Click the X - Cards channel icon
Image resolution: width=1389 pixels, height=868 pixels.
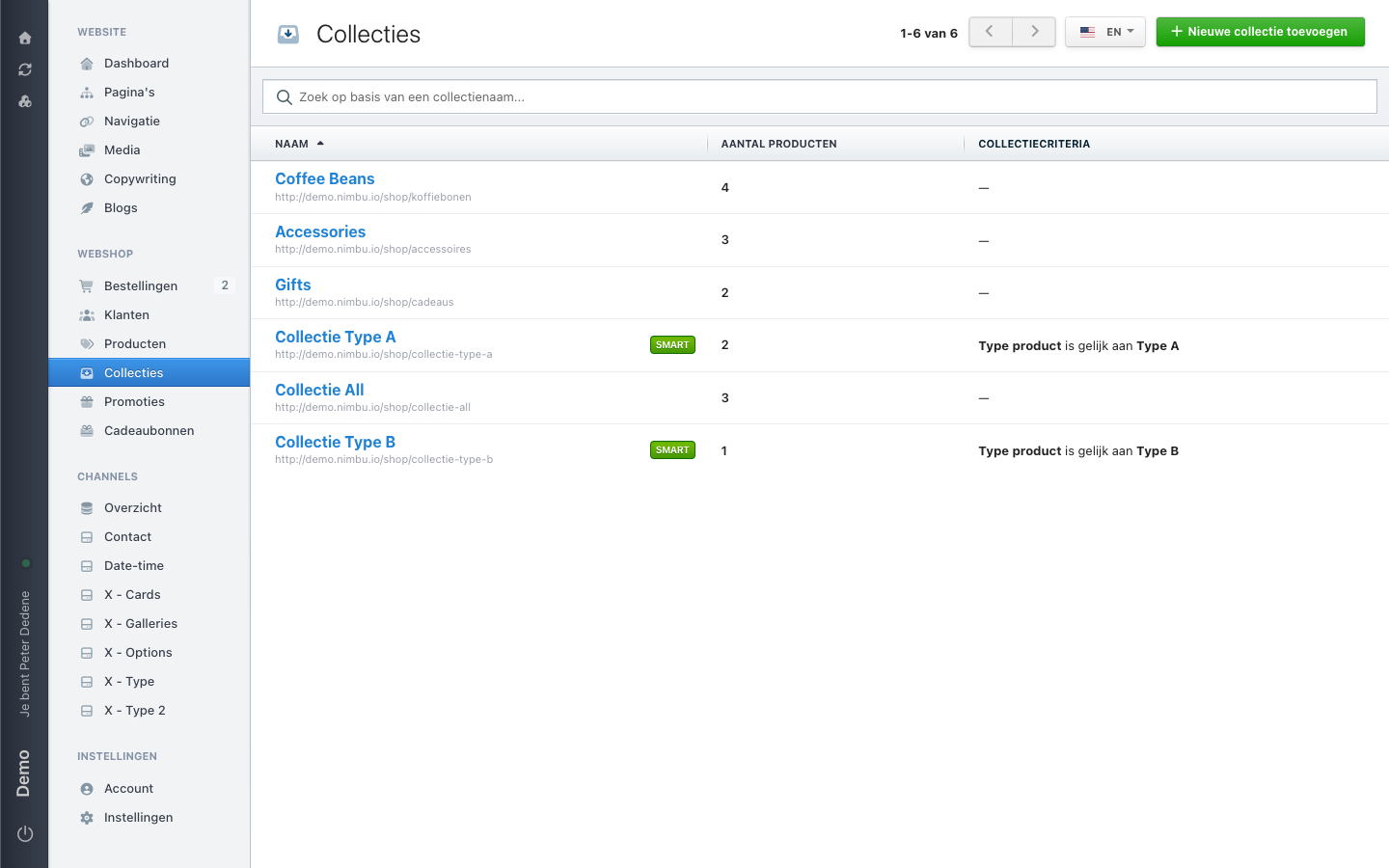coord(87,595)
